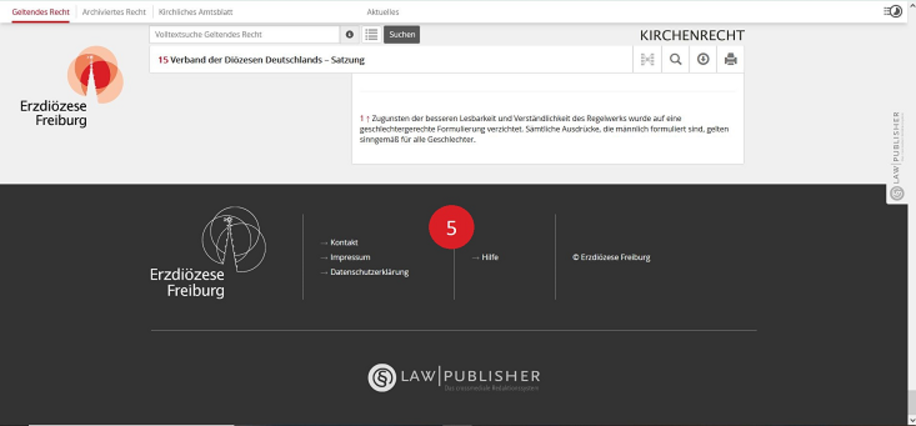Click the Hilfe link in footer
Viewport: 916px width, 426px height.
tap(490, 257)
